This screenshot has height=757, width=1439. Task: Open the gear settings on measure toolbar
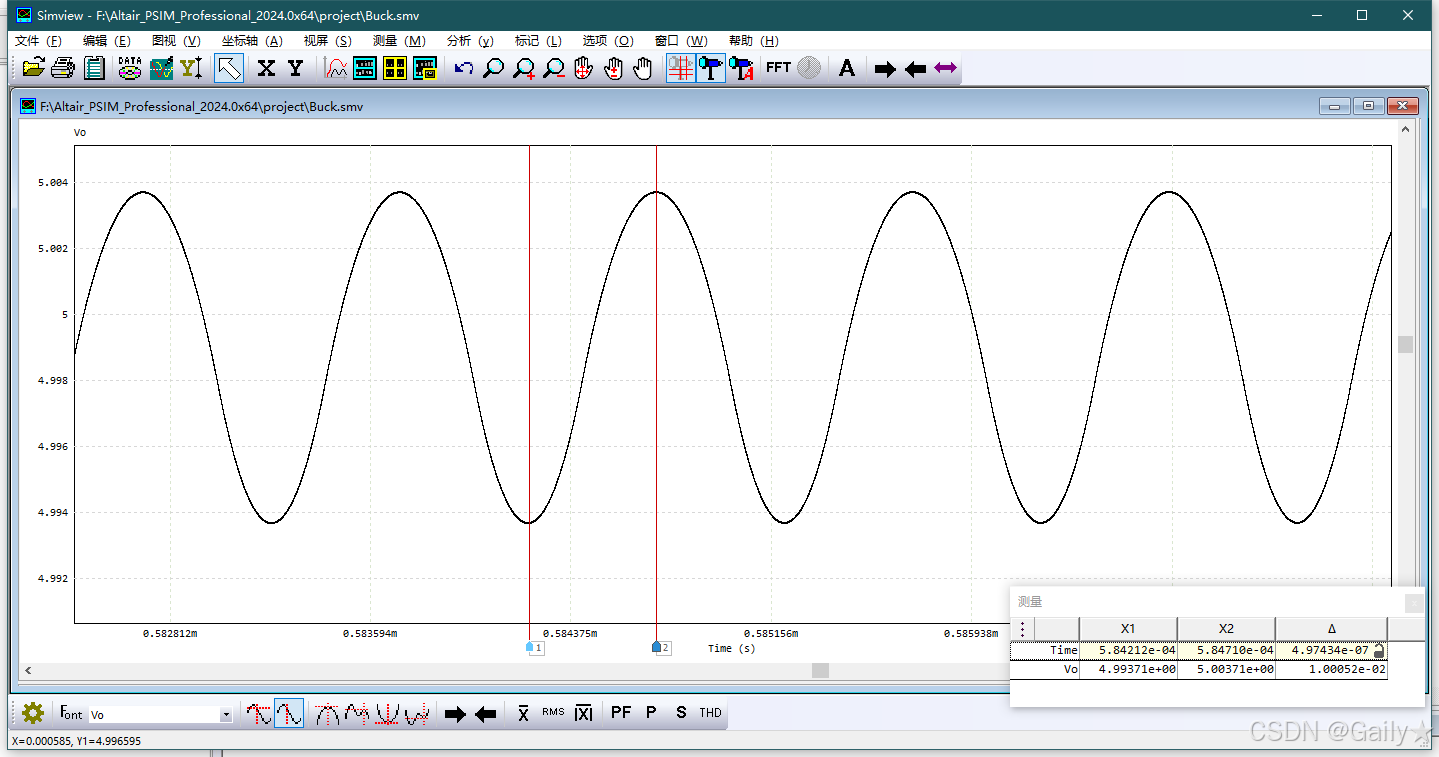coord(33,713)
